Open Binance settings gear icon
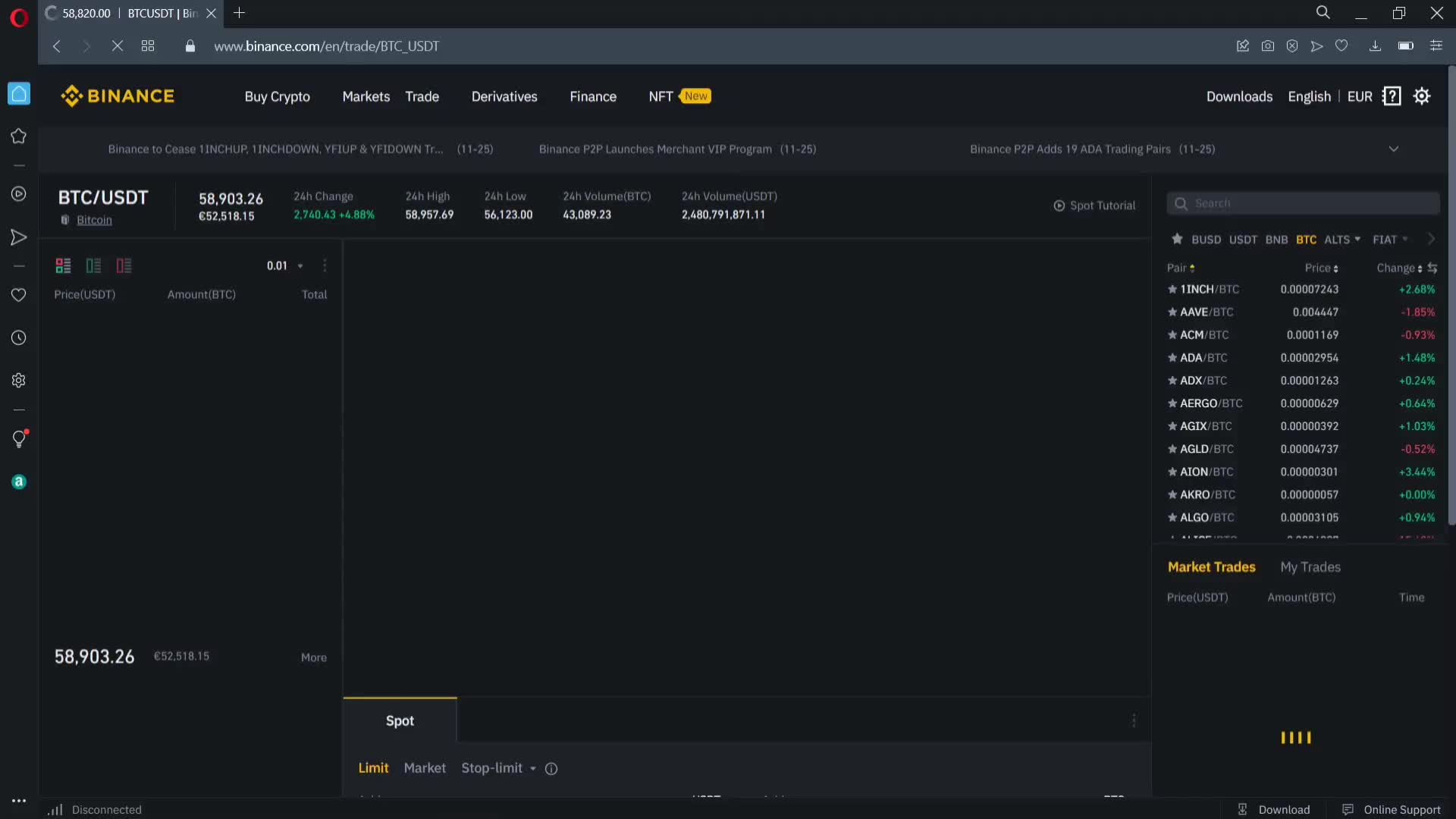The width and height of the screenshot is (1456, 819). coord(1422,96)
